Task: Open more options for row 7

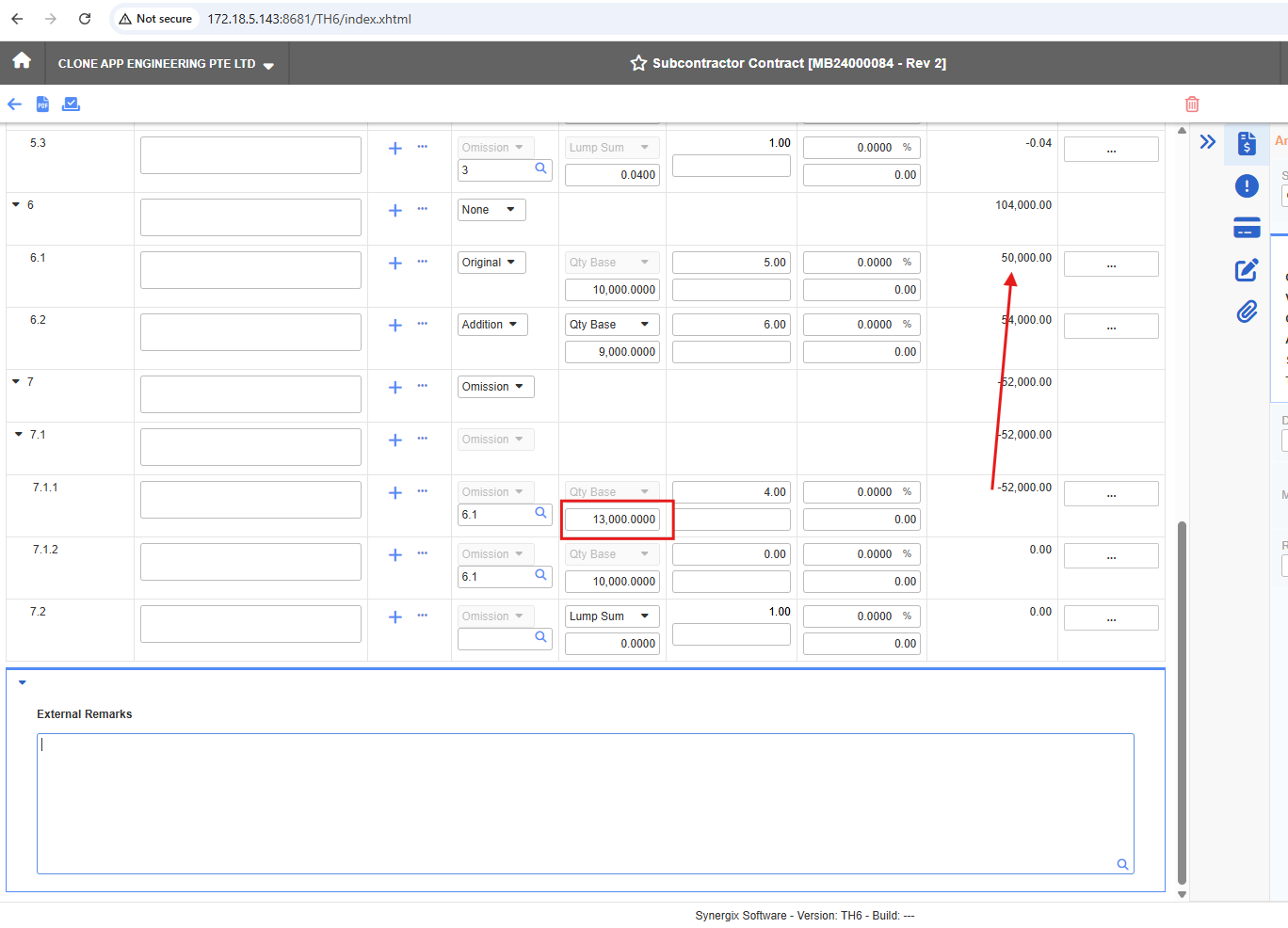Action: pos(423,385)
